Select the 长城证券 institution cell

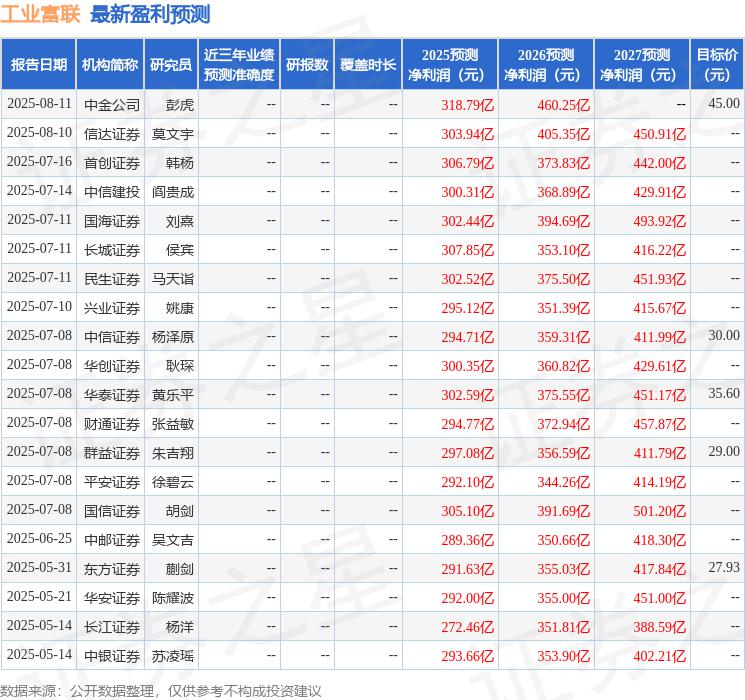click(x=112, y=250)
